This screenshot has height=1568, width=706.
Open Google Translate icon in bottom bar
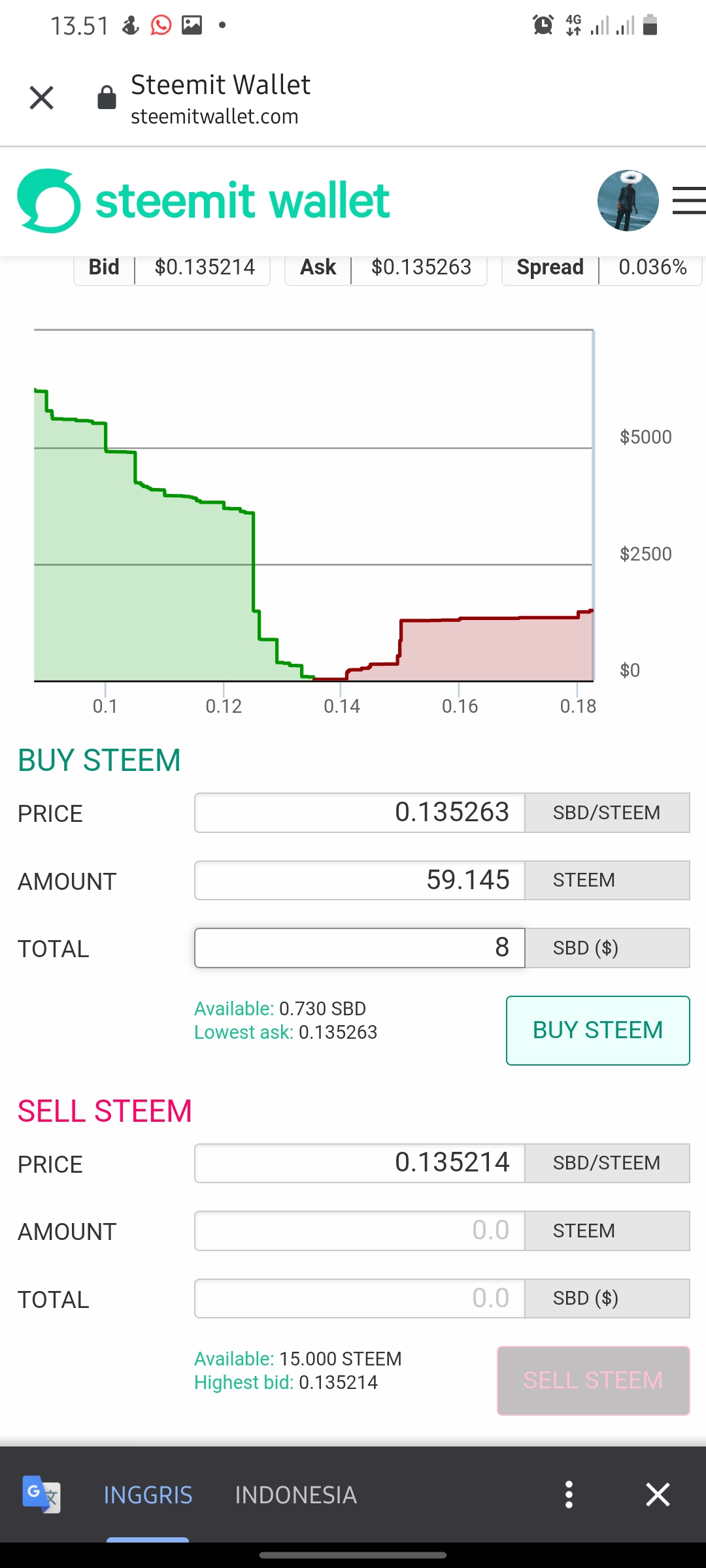(x=42, y=1494)
